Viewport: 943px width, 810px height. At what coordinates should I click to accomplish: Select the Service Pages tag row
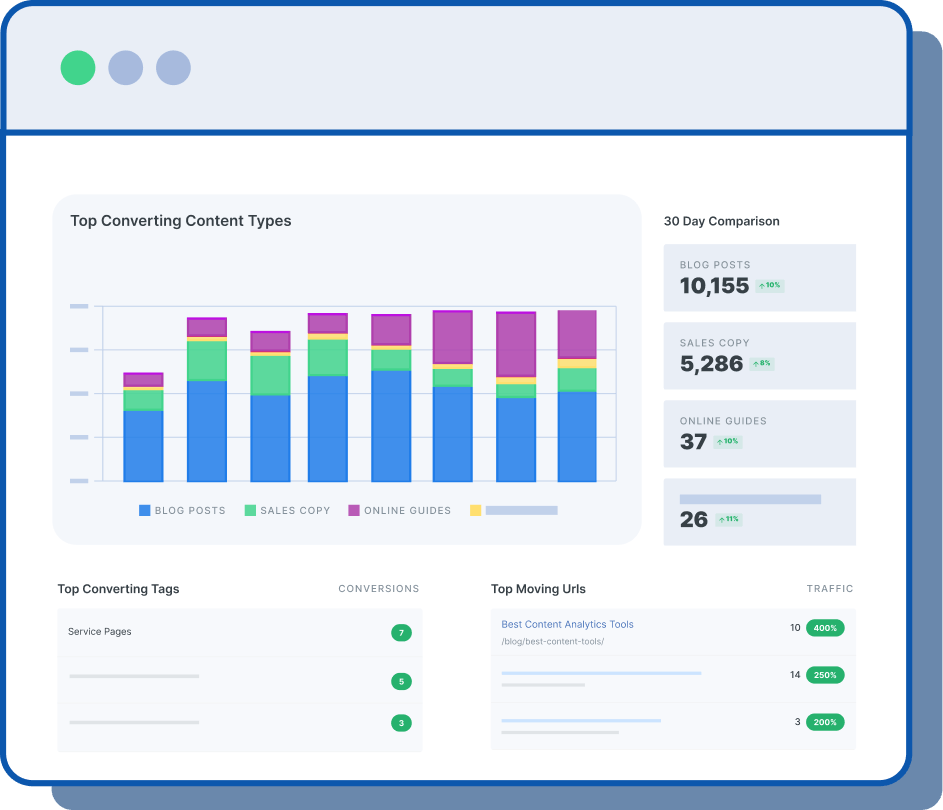point(100,632)
